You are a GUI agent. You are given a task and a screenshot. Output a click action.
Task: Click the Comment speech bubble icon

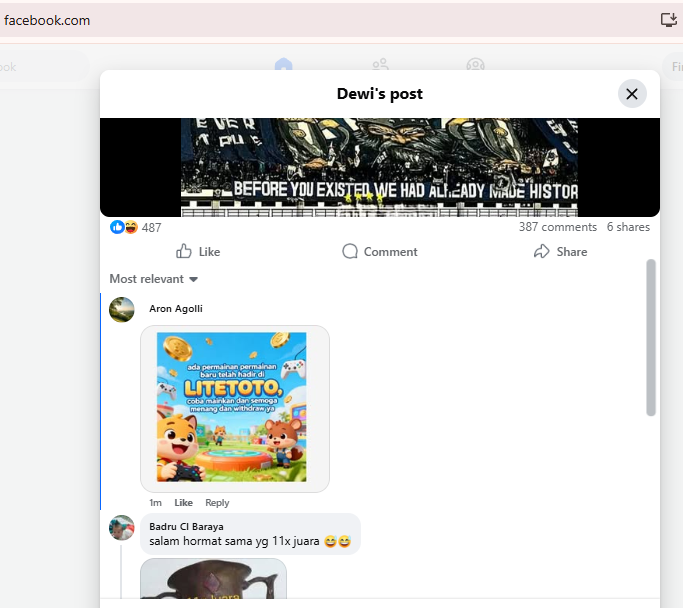[350, 251]
